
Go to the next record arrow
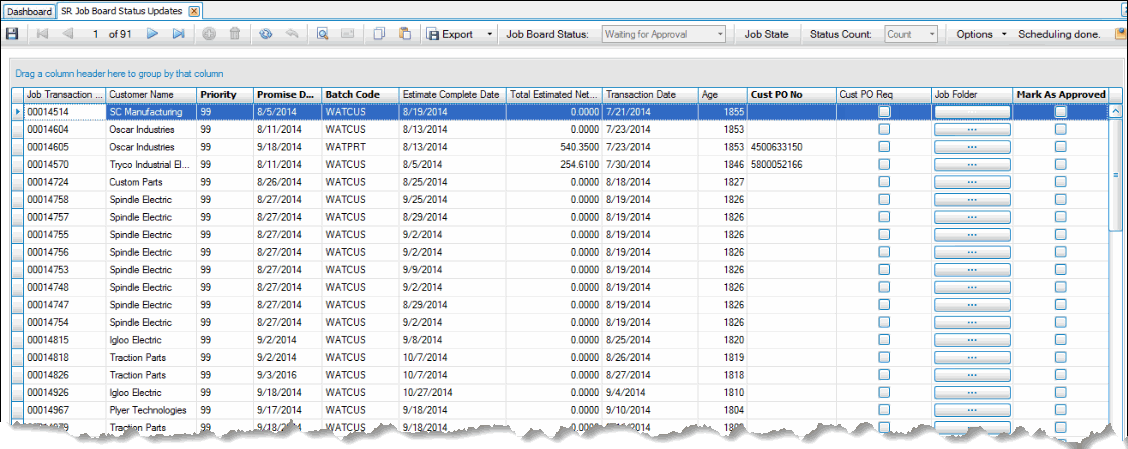pyautogui.click(x=153, y=34)
